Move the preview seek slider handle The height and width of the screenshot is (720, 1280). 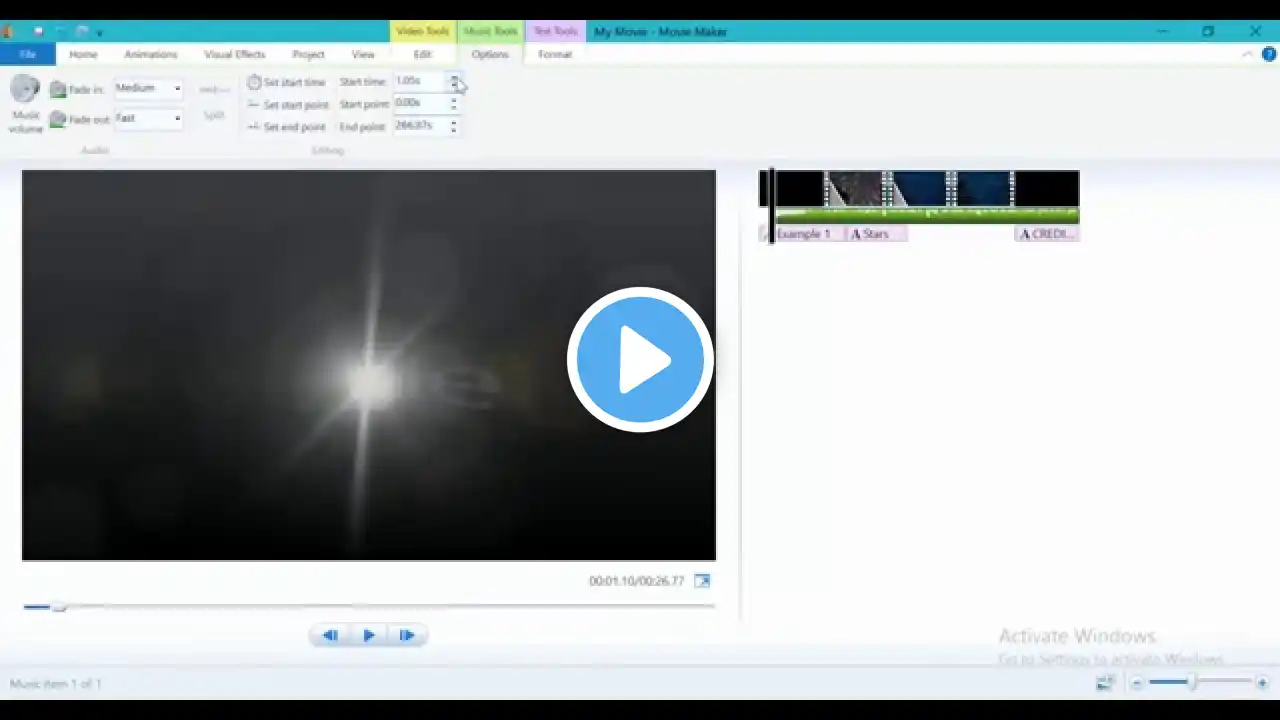59,607
